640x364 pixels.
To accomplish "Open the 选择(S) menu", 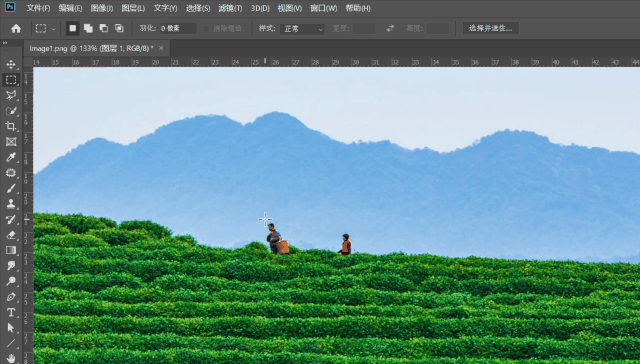I will tap(198, 8).
